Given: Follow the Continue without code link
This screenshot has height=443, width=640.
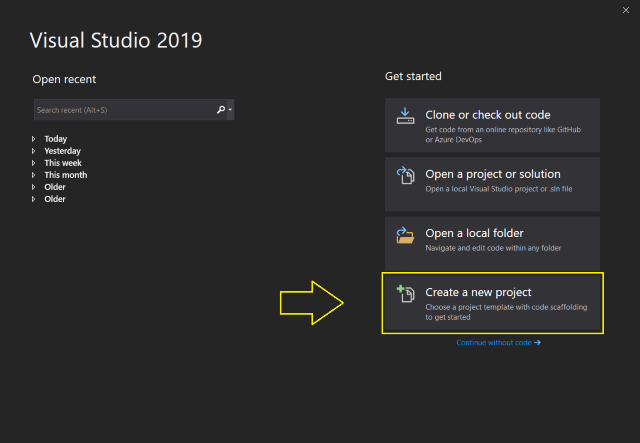Looking at the screenshot, I should click(498, 343).
